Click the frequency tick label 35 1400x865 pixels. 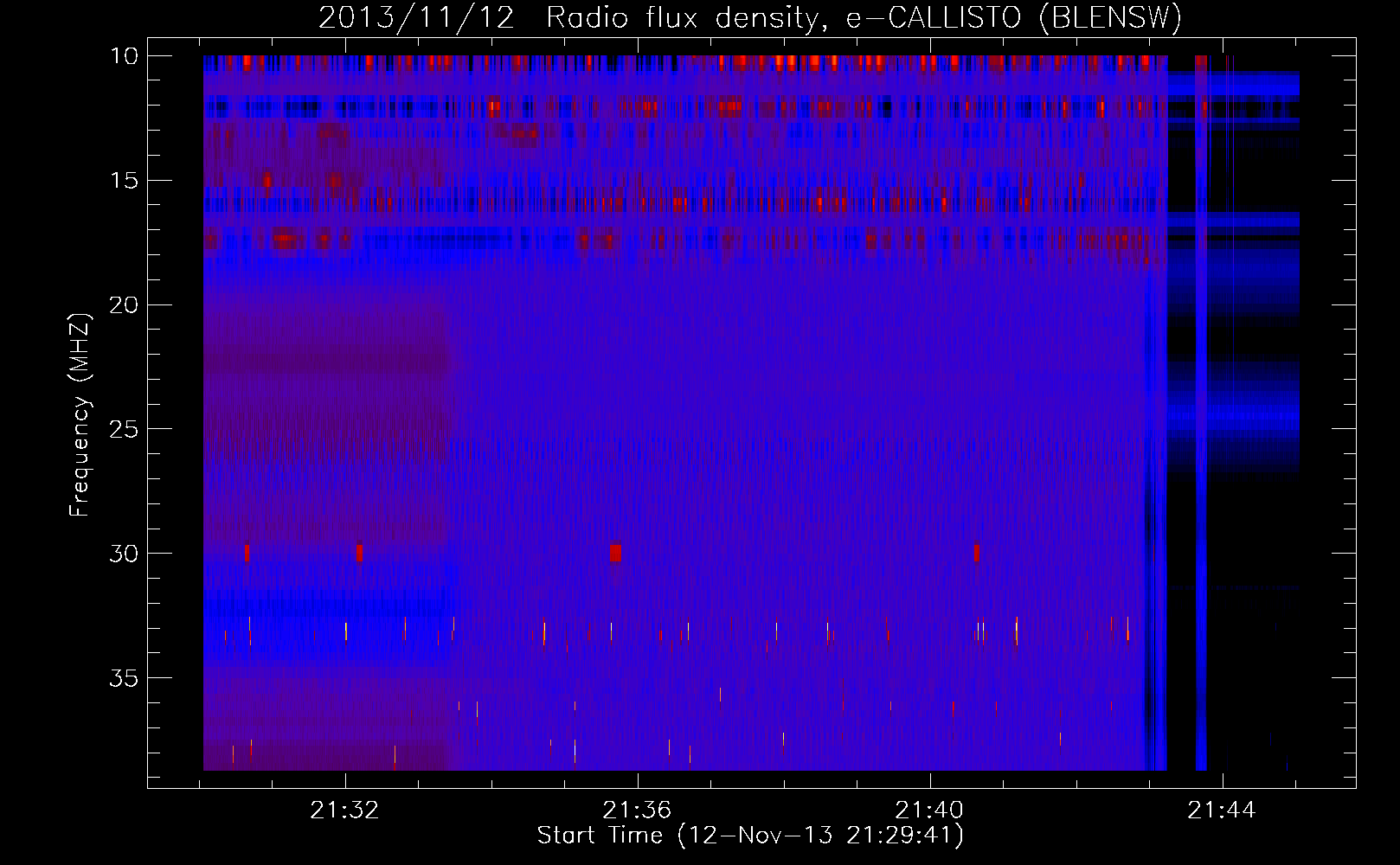[124, 678]
